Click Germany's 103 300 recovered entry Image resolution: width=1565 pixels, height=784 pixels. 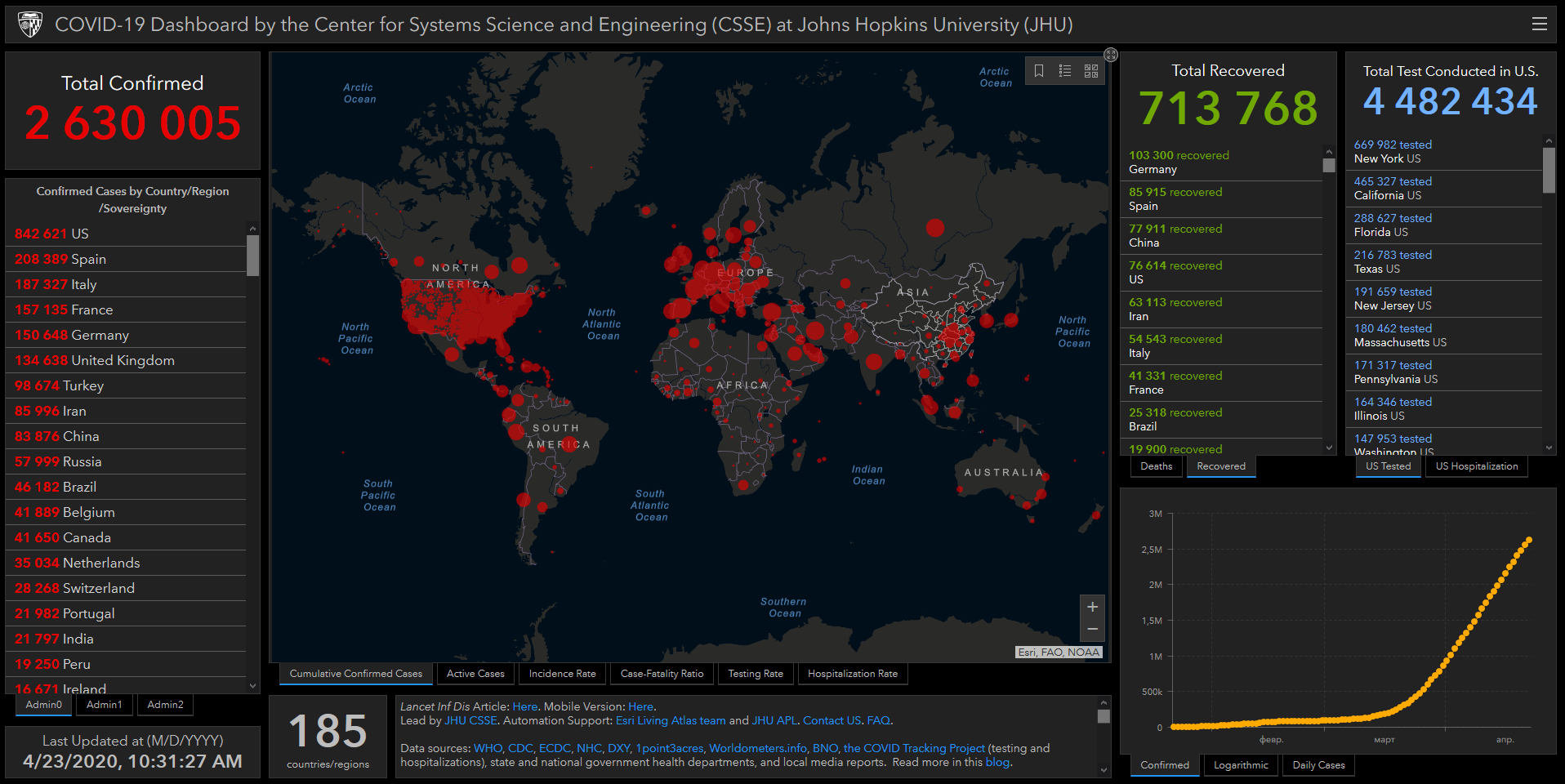tap(1221, 163)
